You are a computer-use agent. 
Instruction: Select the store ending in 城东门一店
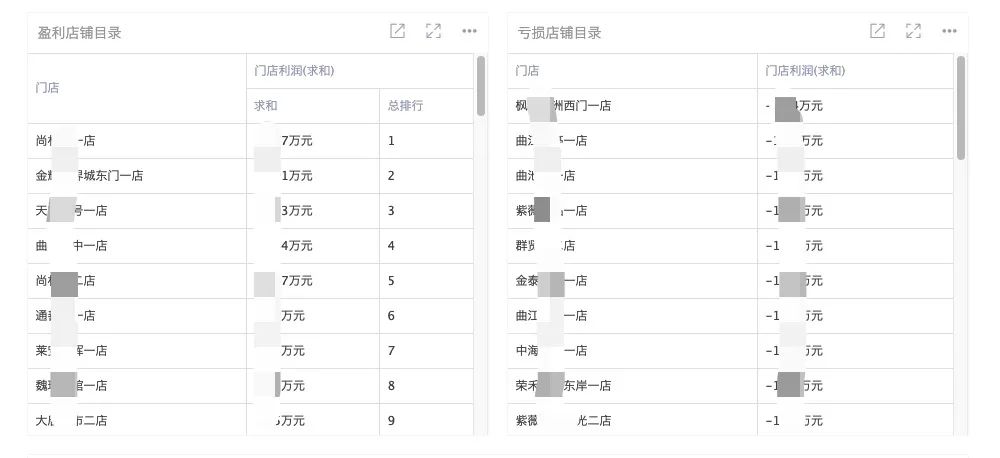coord(89,176)
